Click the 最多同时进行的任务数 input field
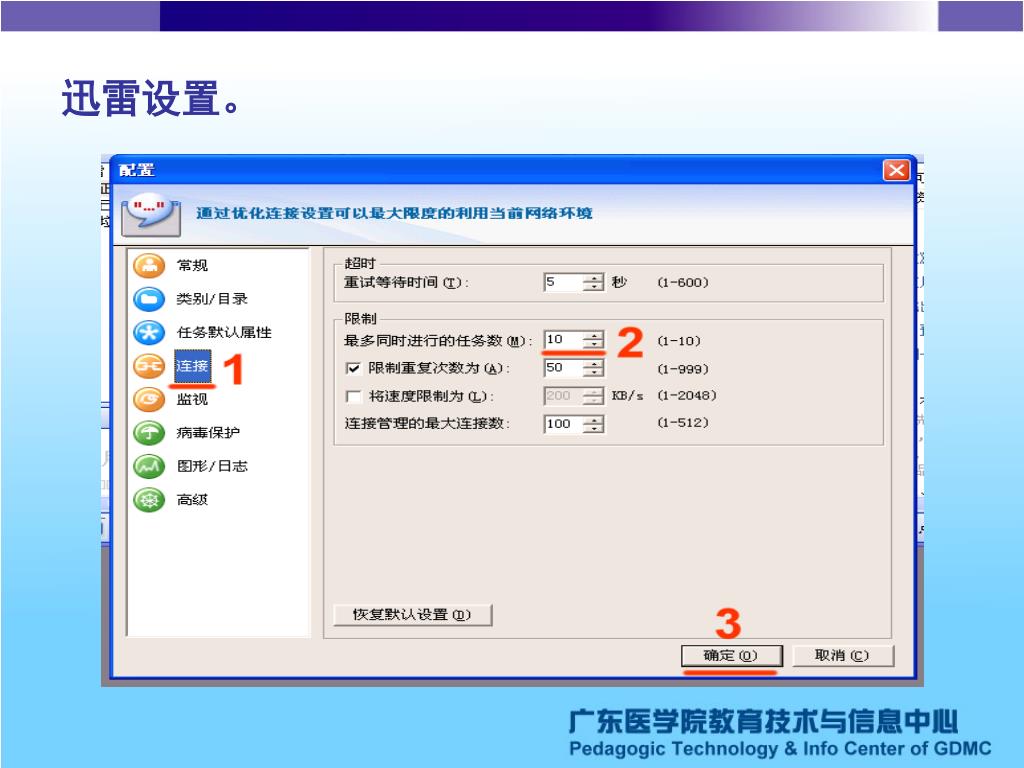Viewport: 1024px width, 768px height. 562,340
